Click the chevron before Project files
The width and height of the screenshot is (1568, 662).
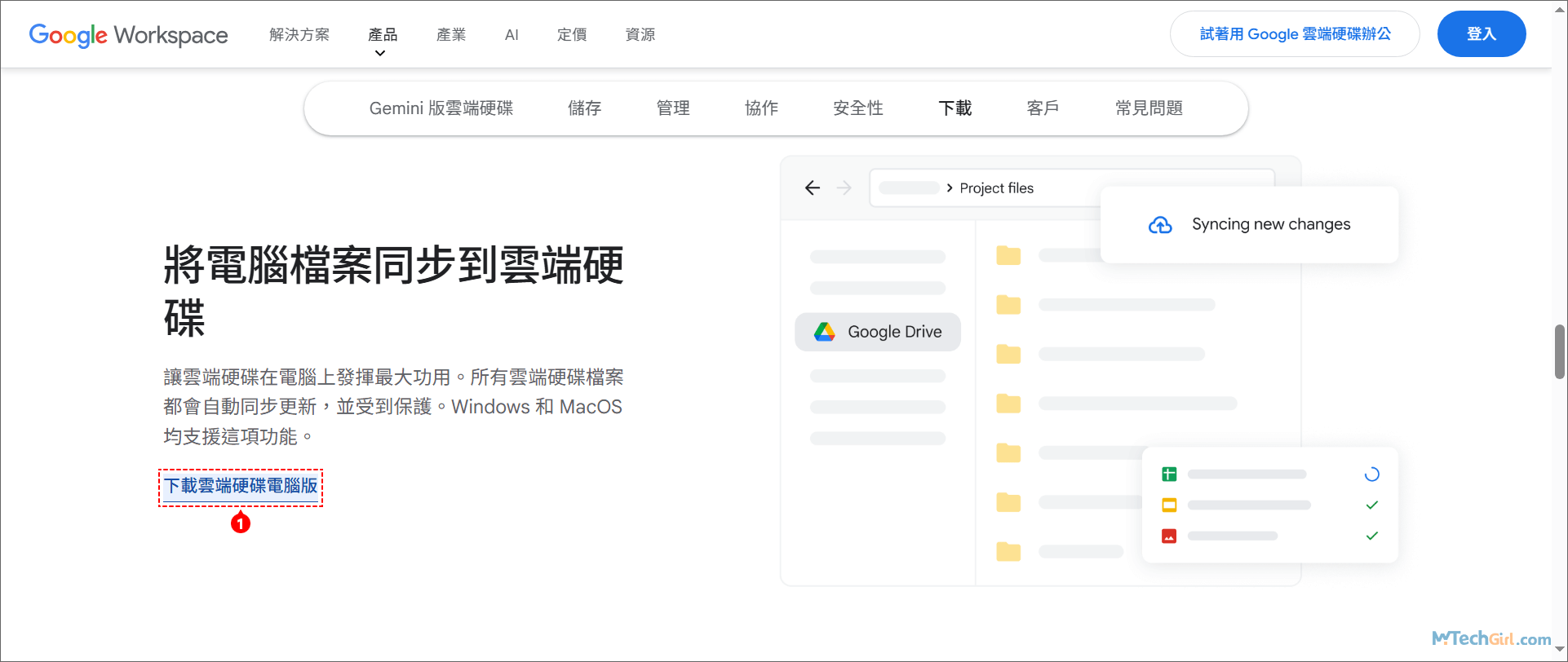coord(950,188)
